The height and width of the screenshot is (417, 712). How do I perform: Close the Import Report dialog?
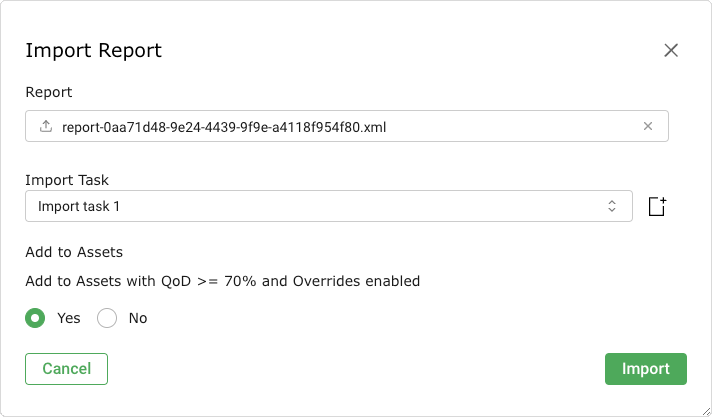(671, 51)
